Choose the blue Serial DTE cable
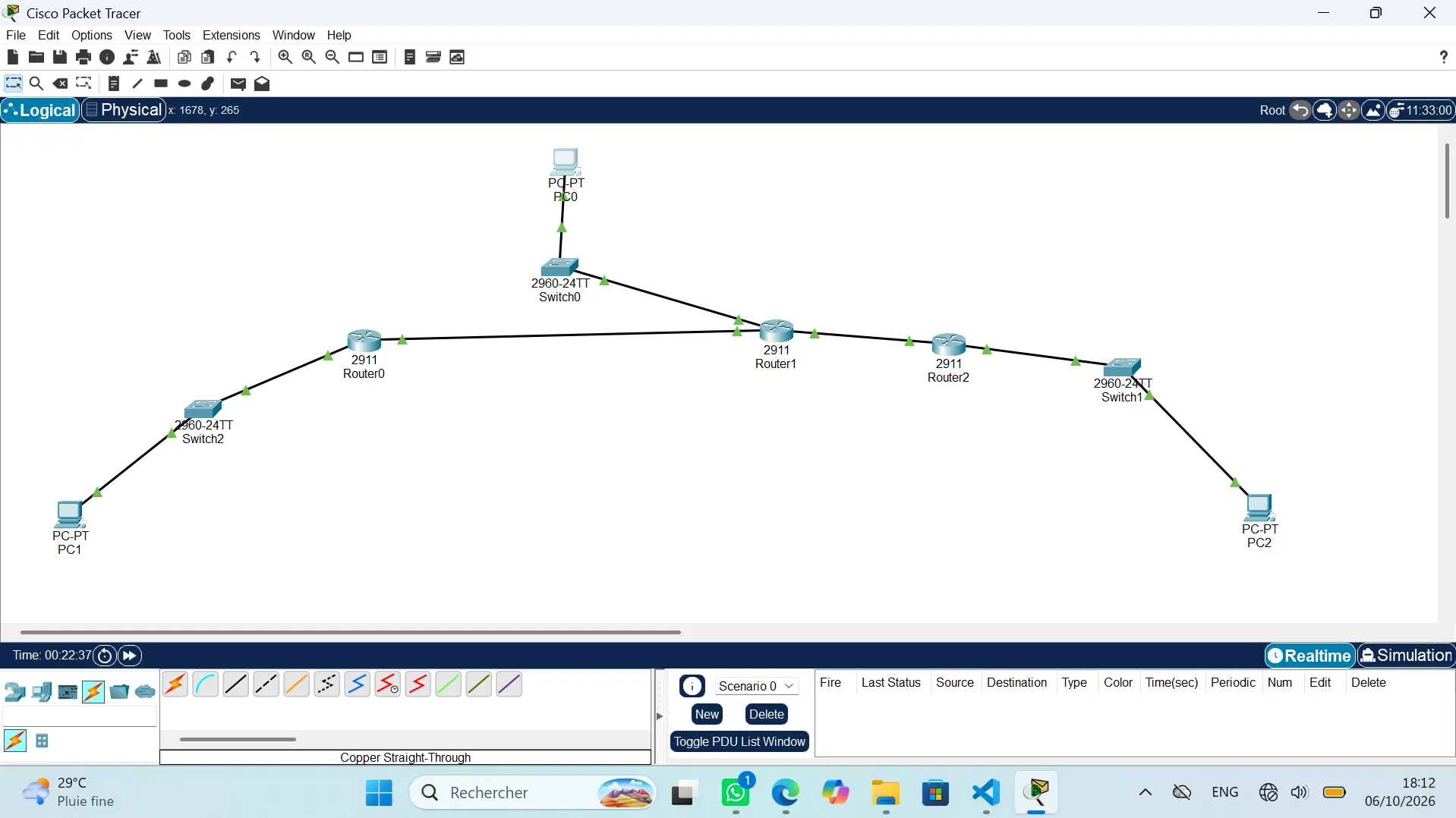The width and height of the screenshot is (1456, 818). 358,684
